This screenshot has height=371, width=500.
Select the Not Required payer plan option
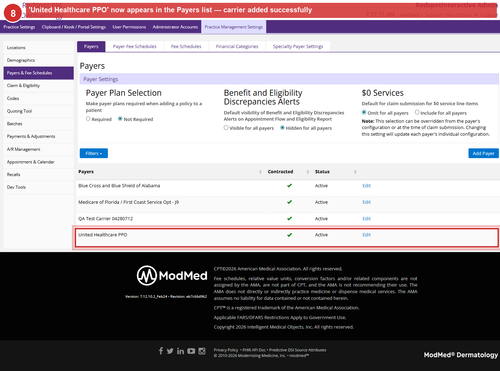click(120, 119)
